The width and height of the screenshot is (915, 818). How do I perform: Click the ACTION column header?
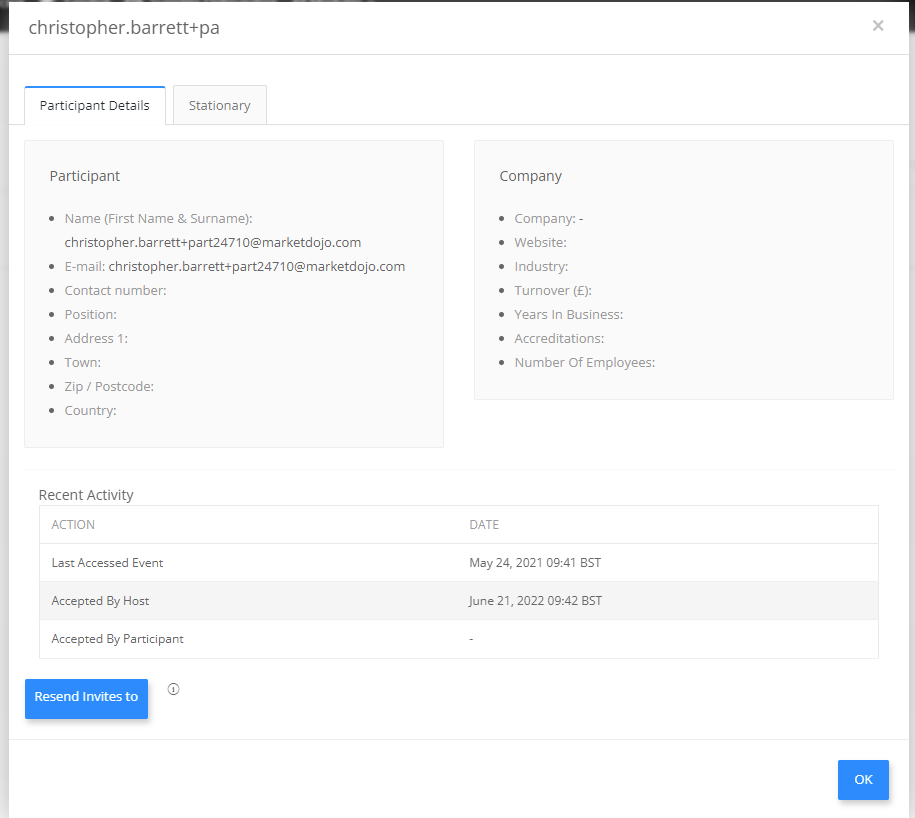pos(73,525)
